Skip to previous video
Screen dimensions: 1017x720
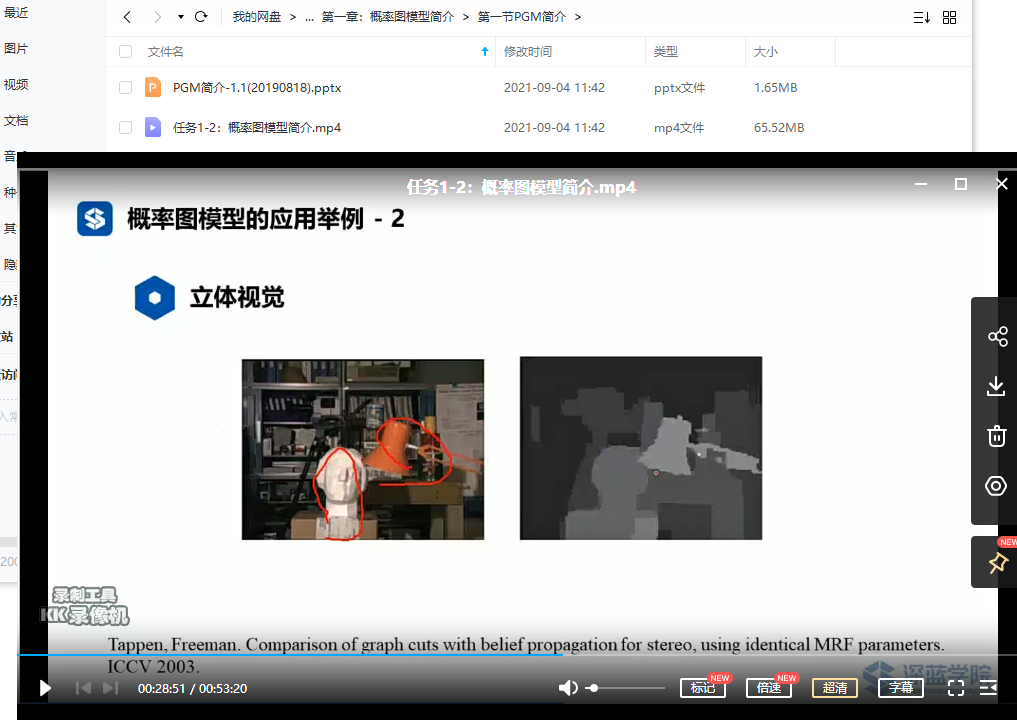click(x=83, y=688)
